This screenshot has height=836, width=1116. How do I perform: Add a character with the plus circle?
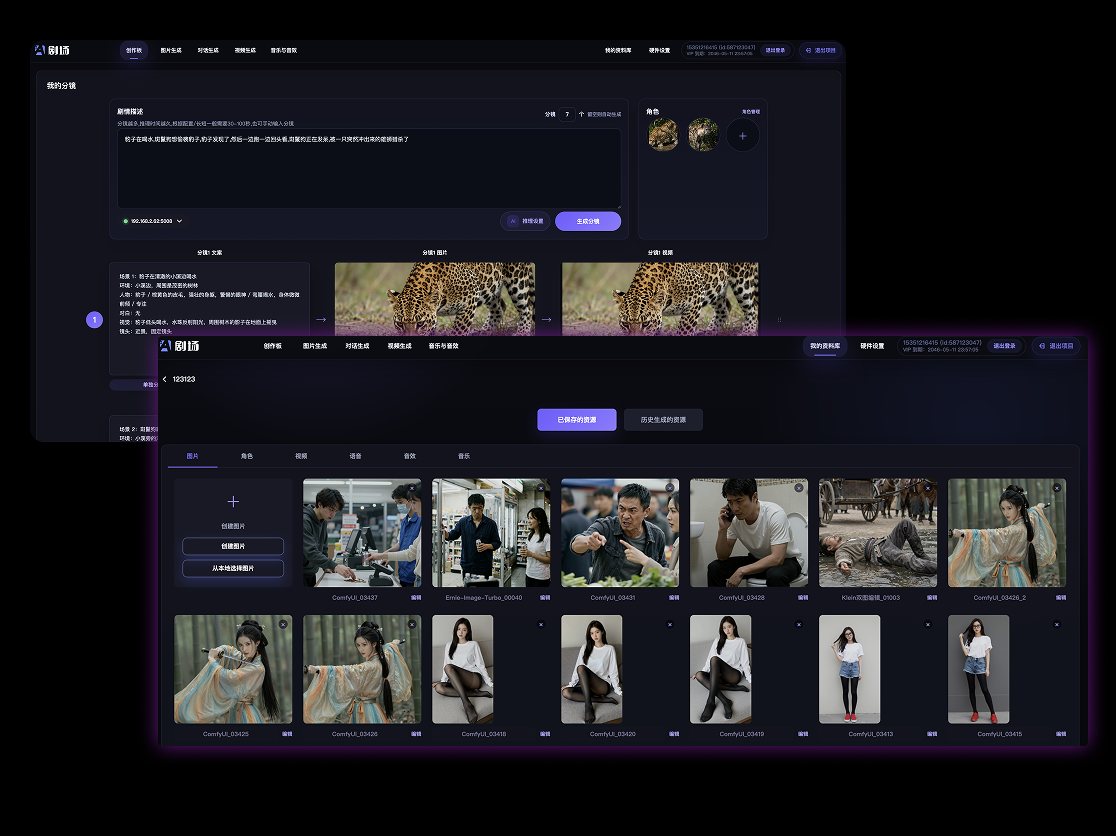pyautogui.click(x=742, y=135)
